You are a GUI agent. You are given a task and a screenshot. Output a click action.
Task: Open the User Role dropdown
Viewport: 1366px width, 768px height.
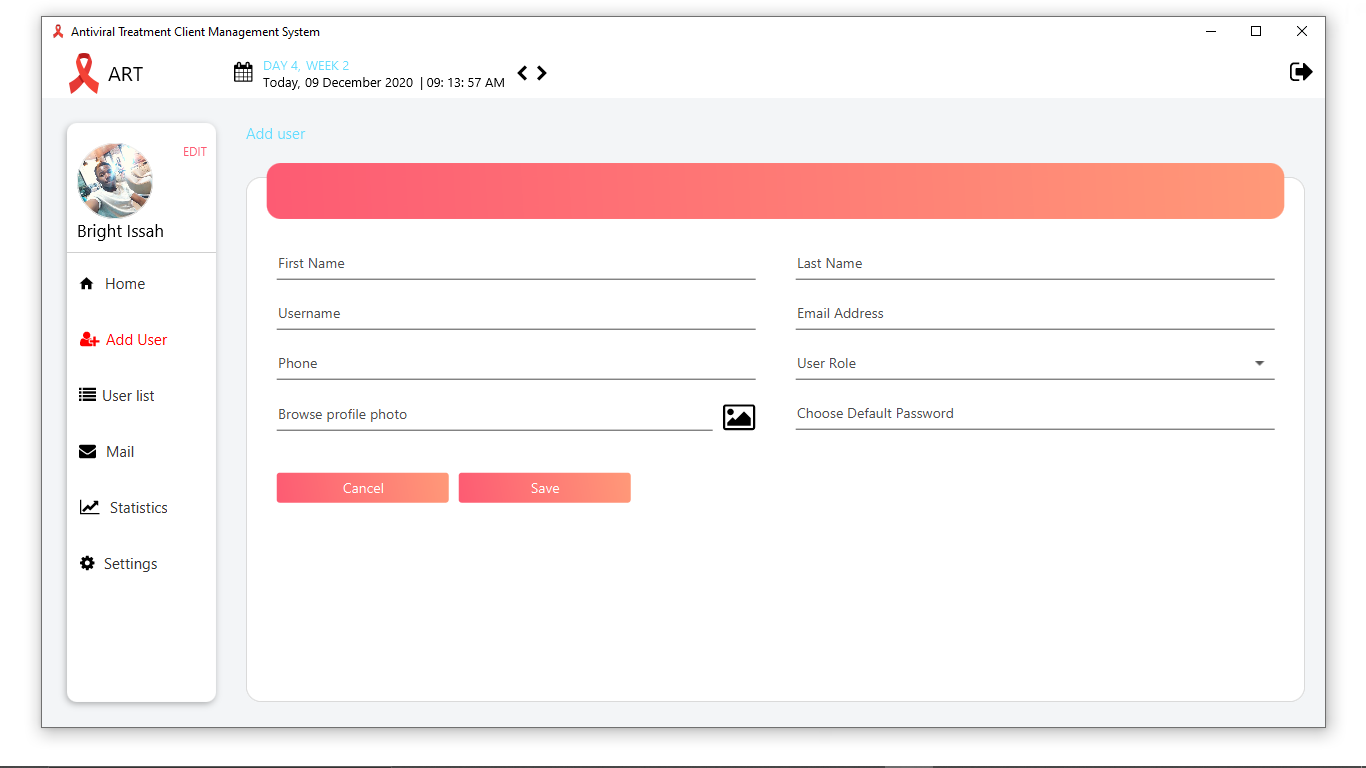[x=1259, y=364]
